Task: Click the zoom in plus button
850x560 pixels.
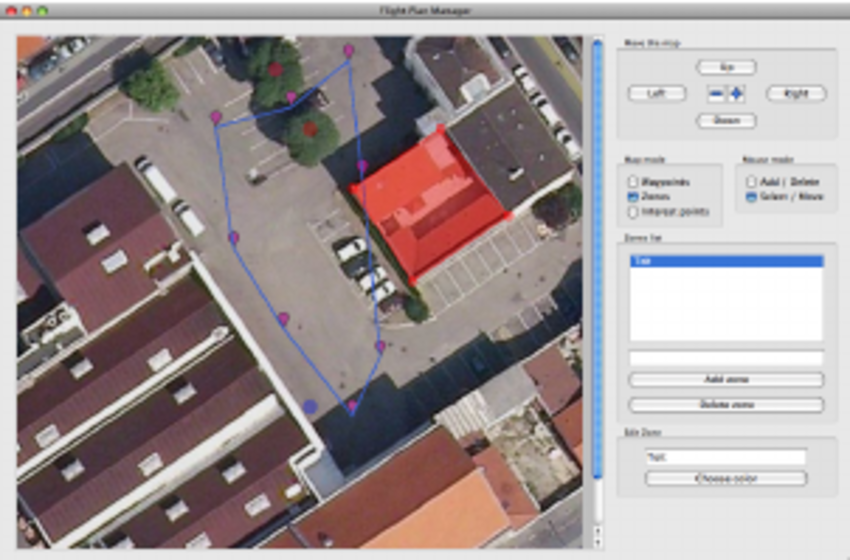Action: (x=736, y=94)
